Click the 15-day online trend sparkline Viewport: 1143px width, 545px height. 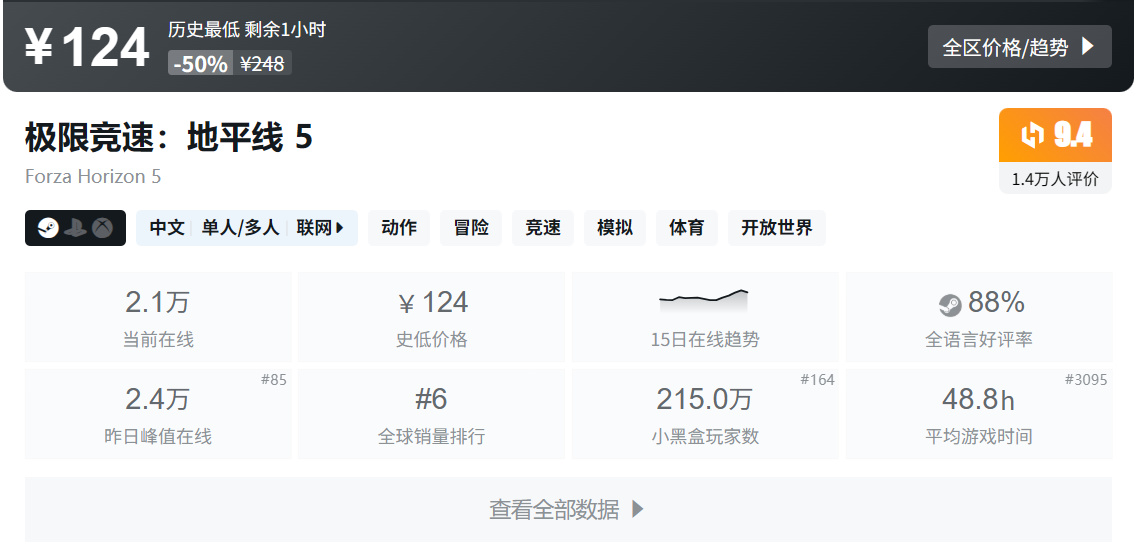[x=704, y=298]
